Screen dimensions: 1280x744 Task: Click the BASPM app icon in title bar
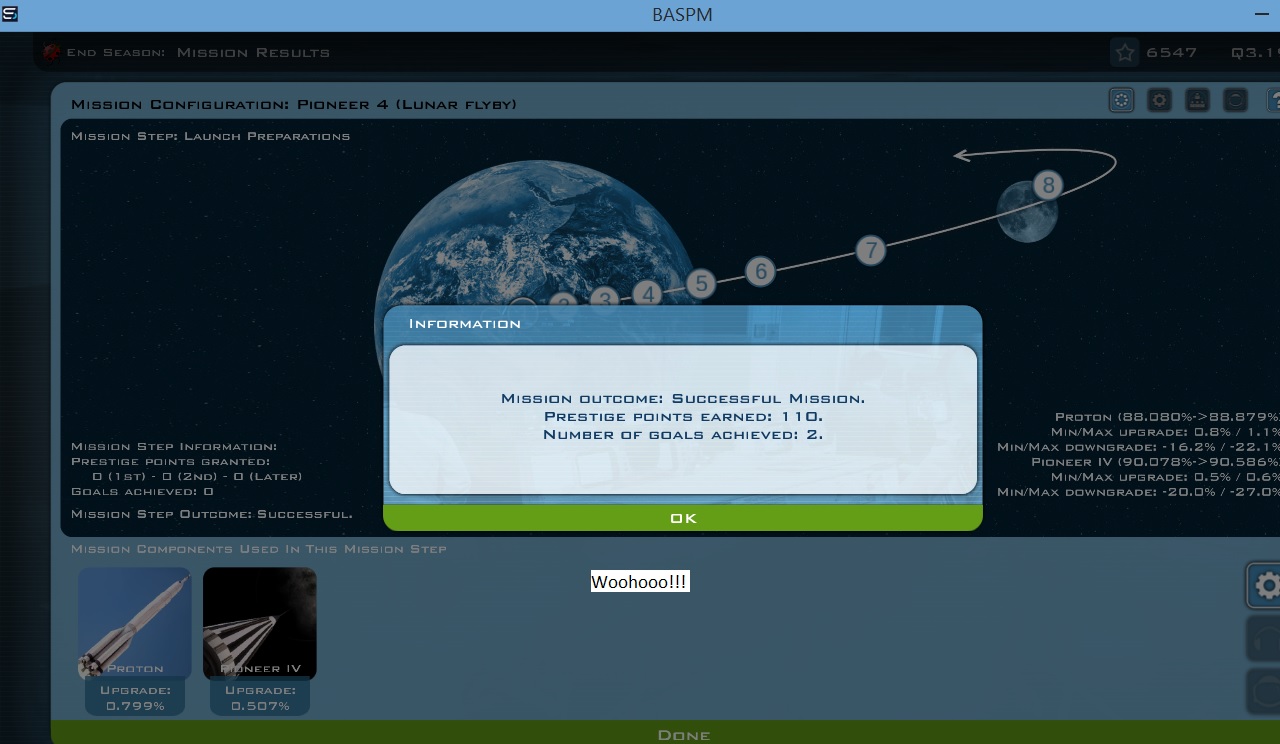coord(10,14)
